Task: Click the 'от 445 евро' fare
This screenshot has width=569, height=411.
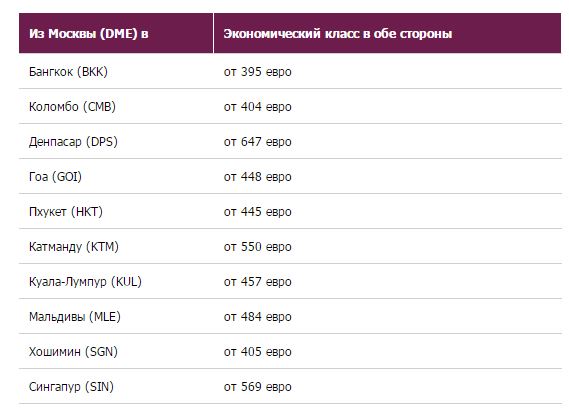Action: click(x=258, y=212)
